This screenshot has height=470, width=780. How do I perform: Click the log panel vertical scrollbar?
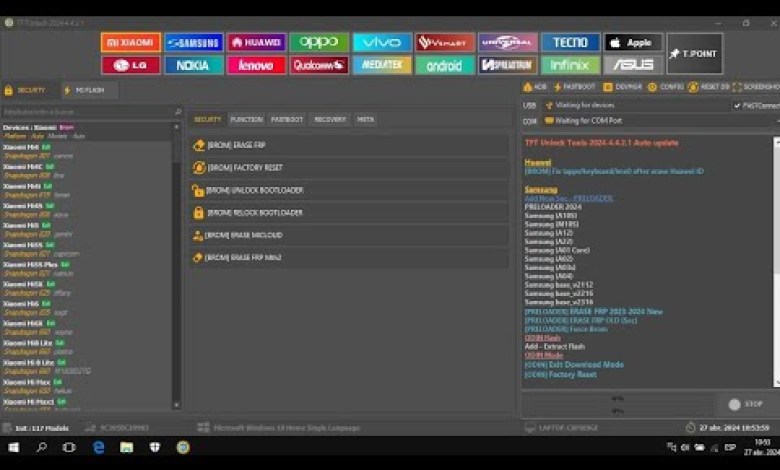[777, 262]
